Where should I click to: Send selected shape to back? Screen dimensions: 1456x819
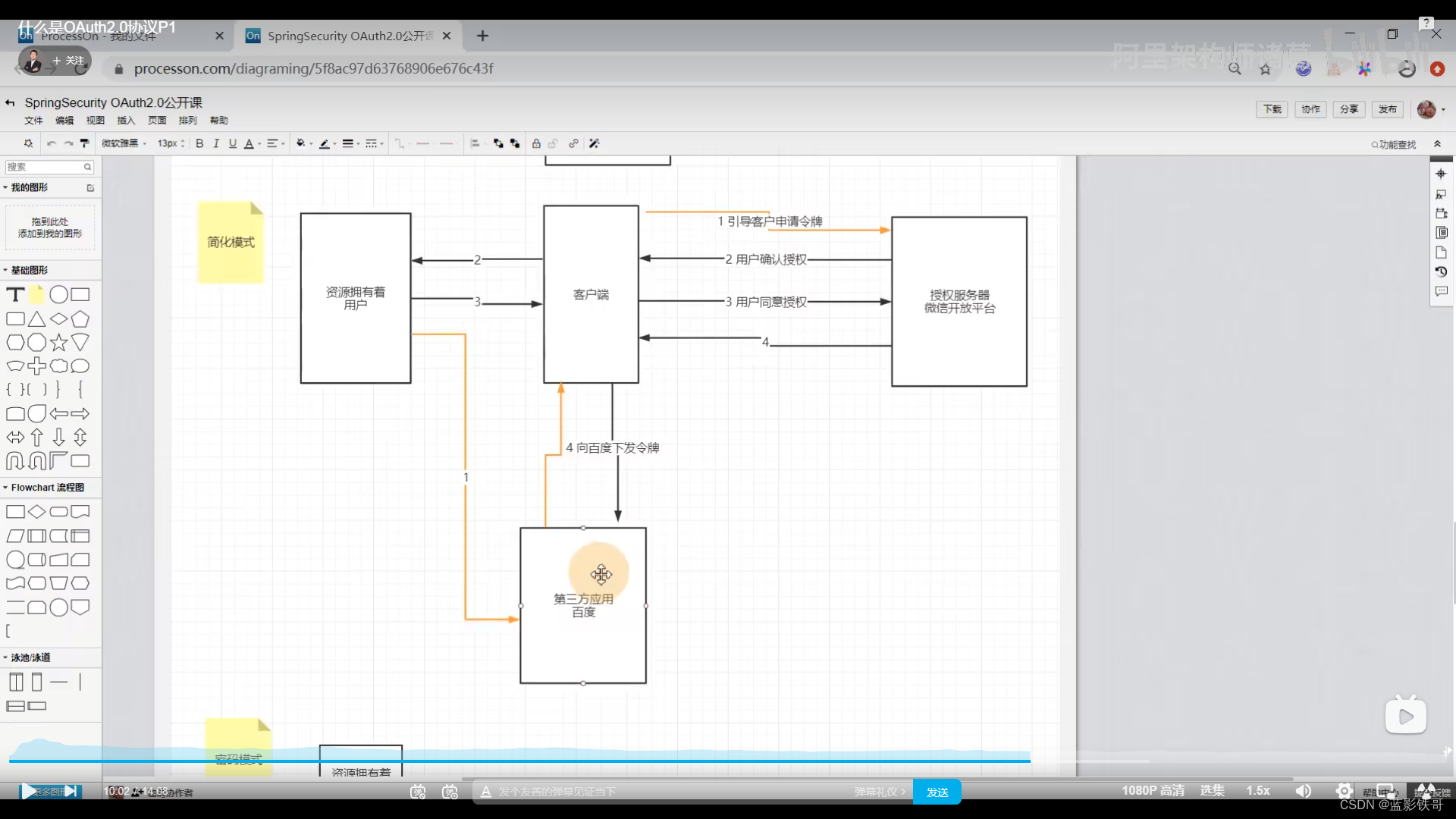[x=515, y=143]
